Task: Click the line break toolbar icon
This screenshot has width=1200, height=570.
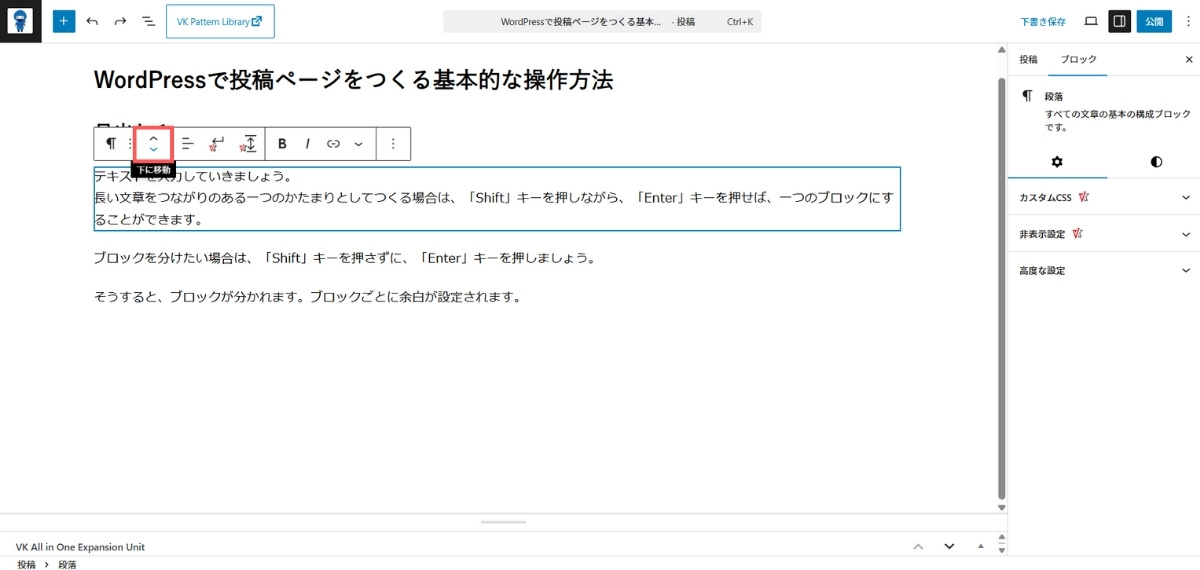Action: pos(217,144)
